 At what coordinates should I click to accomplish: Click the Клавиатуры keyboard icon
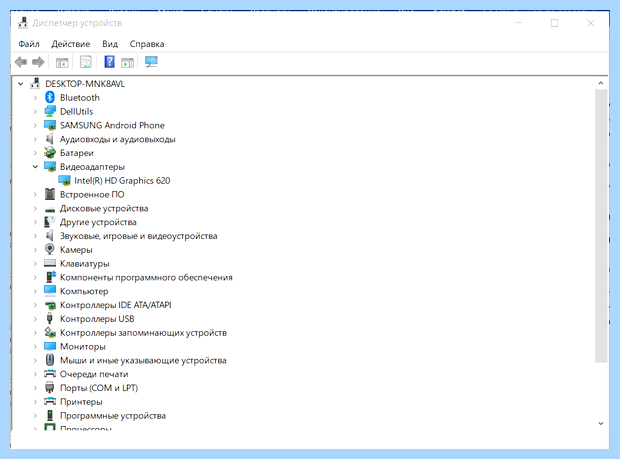pyautogui.click(x=50, y=263)
